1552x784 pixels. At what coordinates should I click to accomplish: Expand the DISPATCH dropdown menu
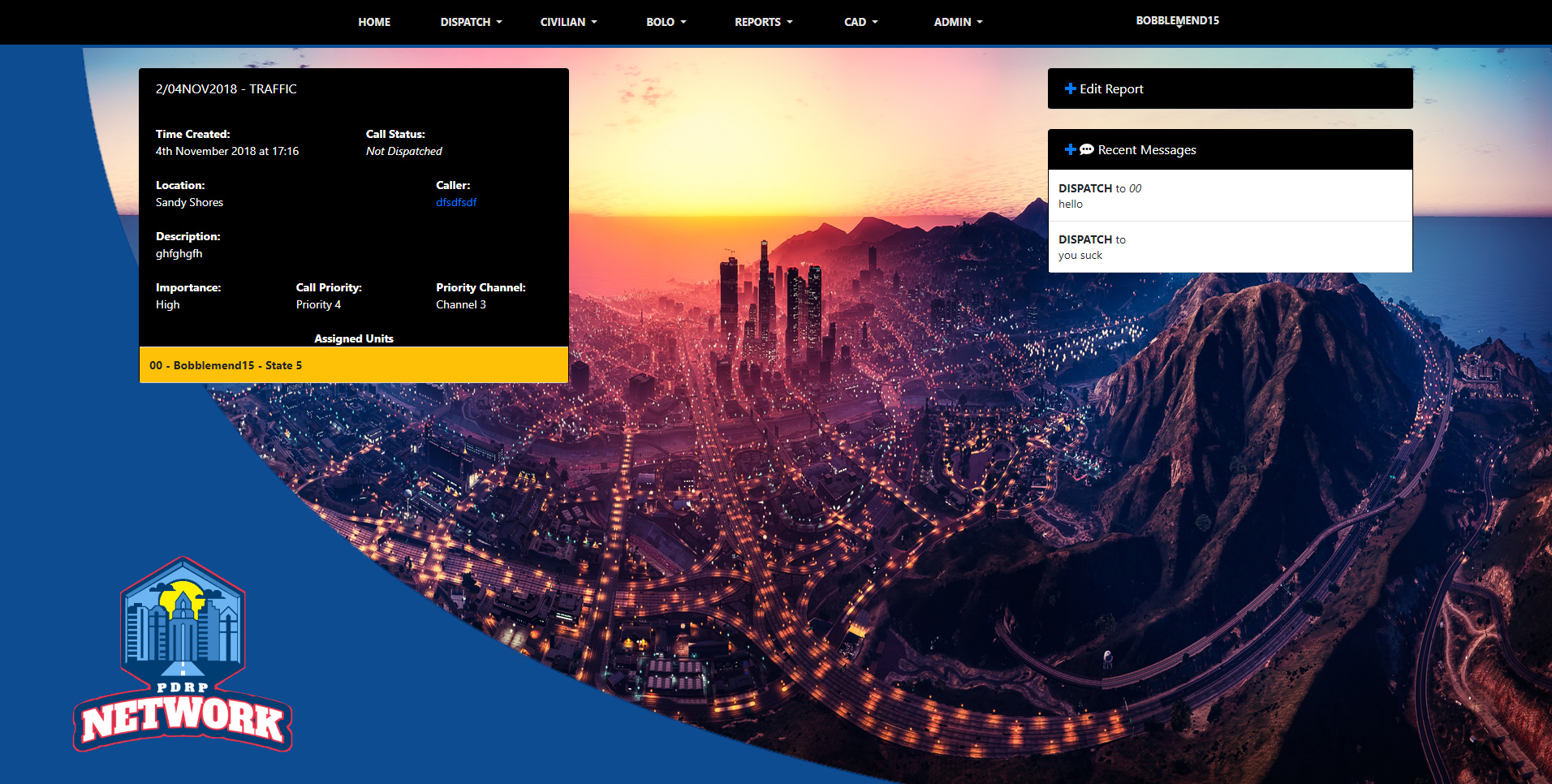471,22
